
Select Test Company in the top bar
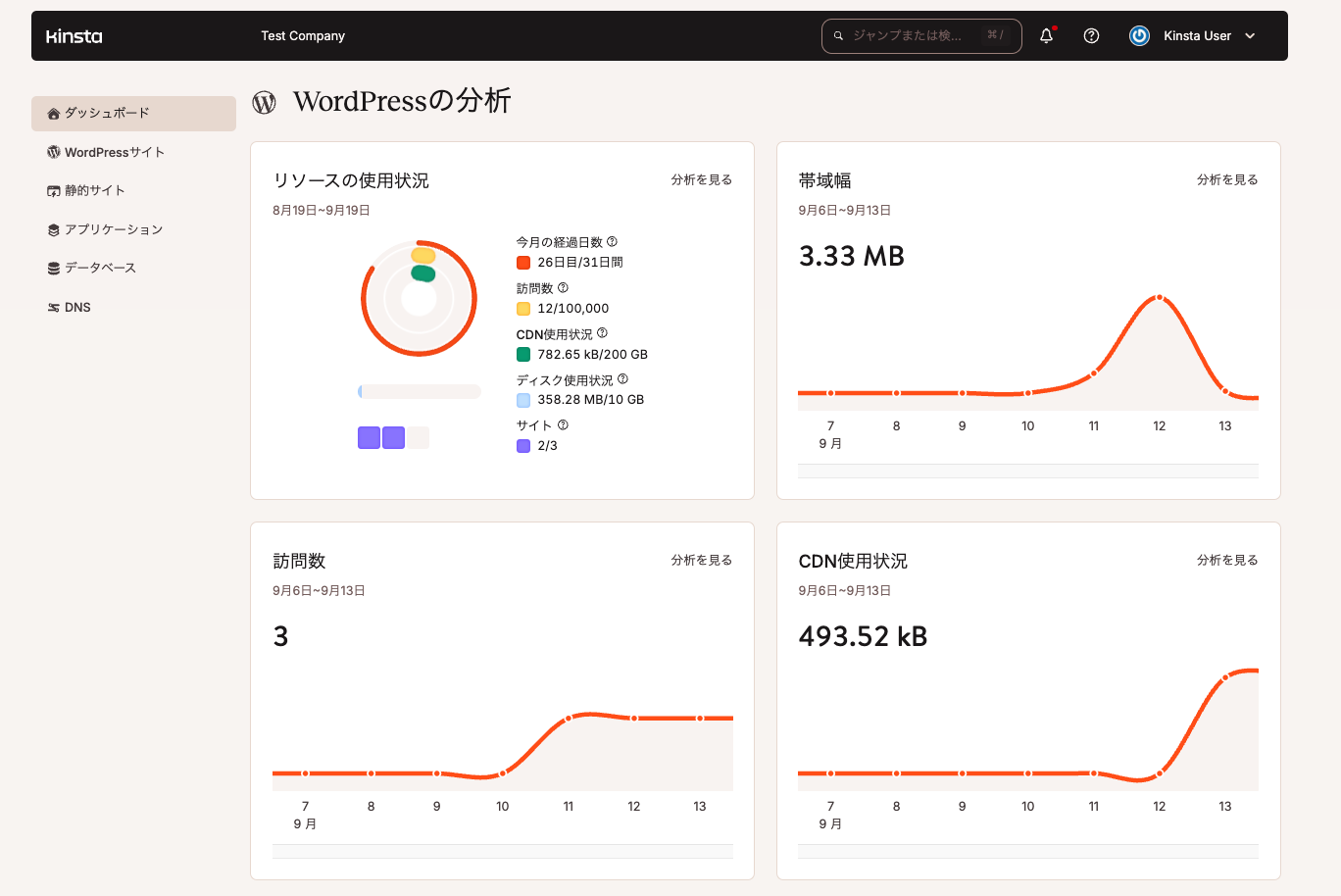coord(303,35)
